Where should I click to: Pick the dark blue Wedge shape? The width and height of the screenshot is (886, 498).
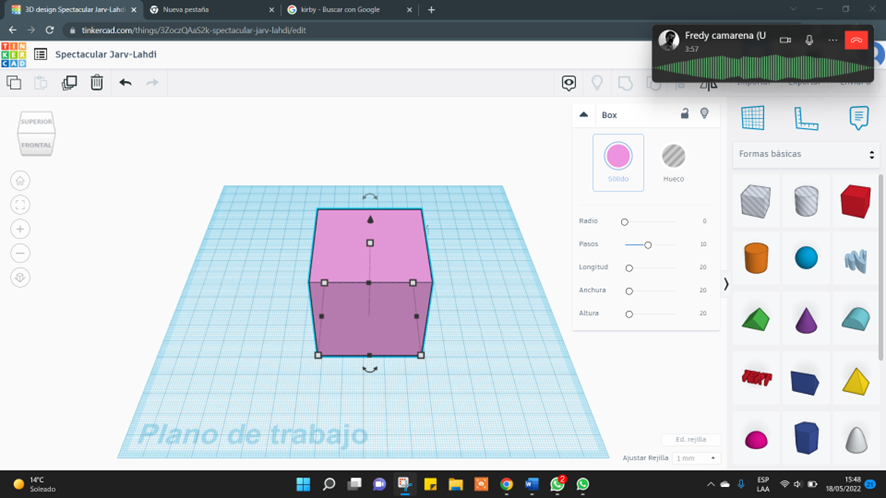tap(805, 383)
